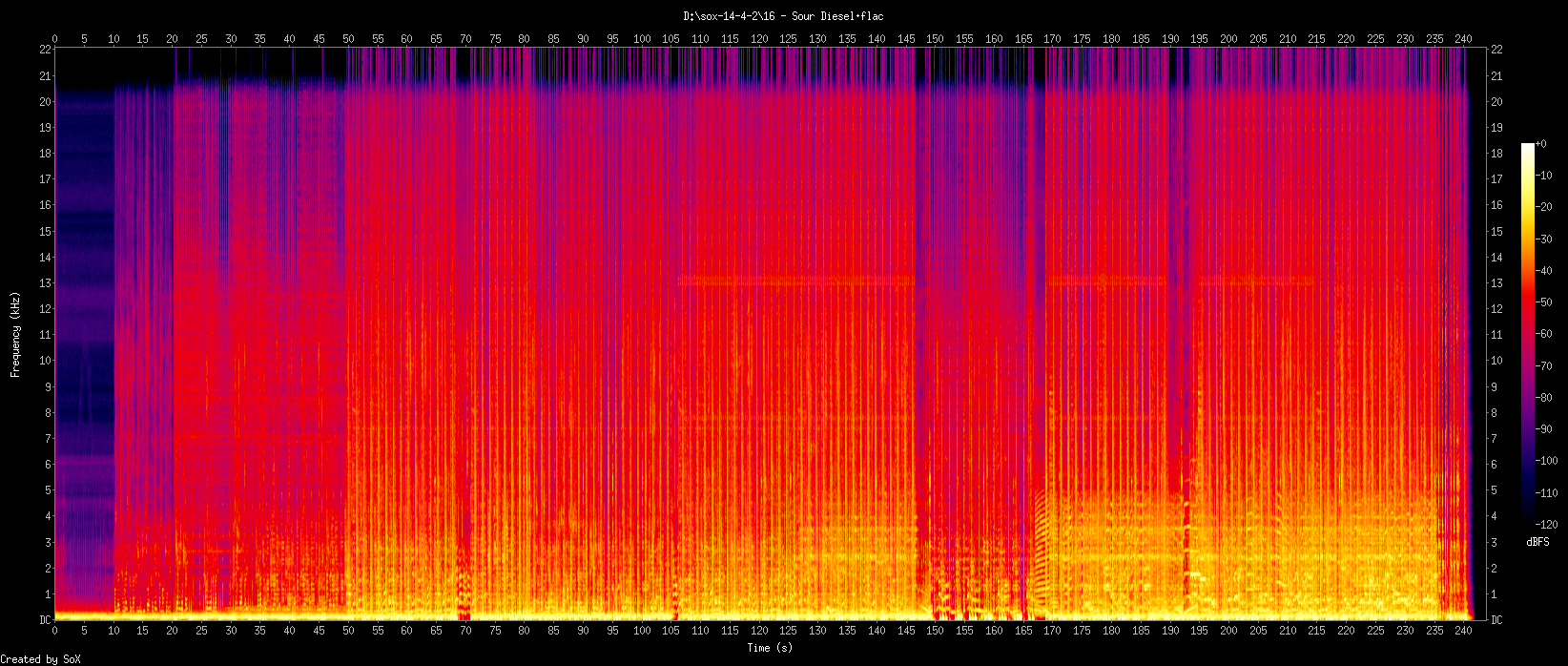Click the 'Time (s)' axis label

click(x=772, y=648)
